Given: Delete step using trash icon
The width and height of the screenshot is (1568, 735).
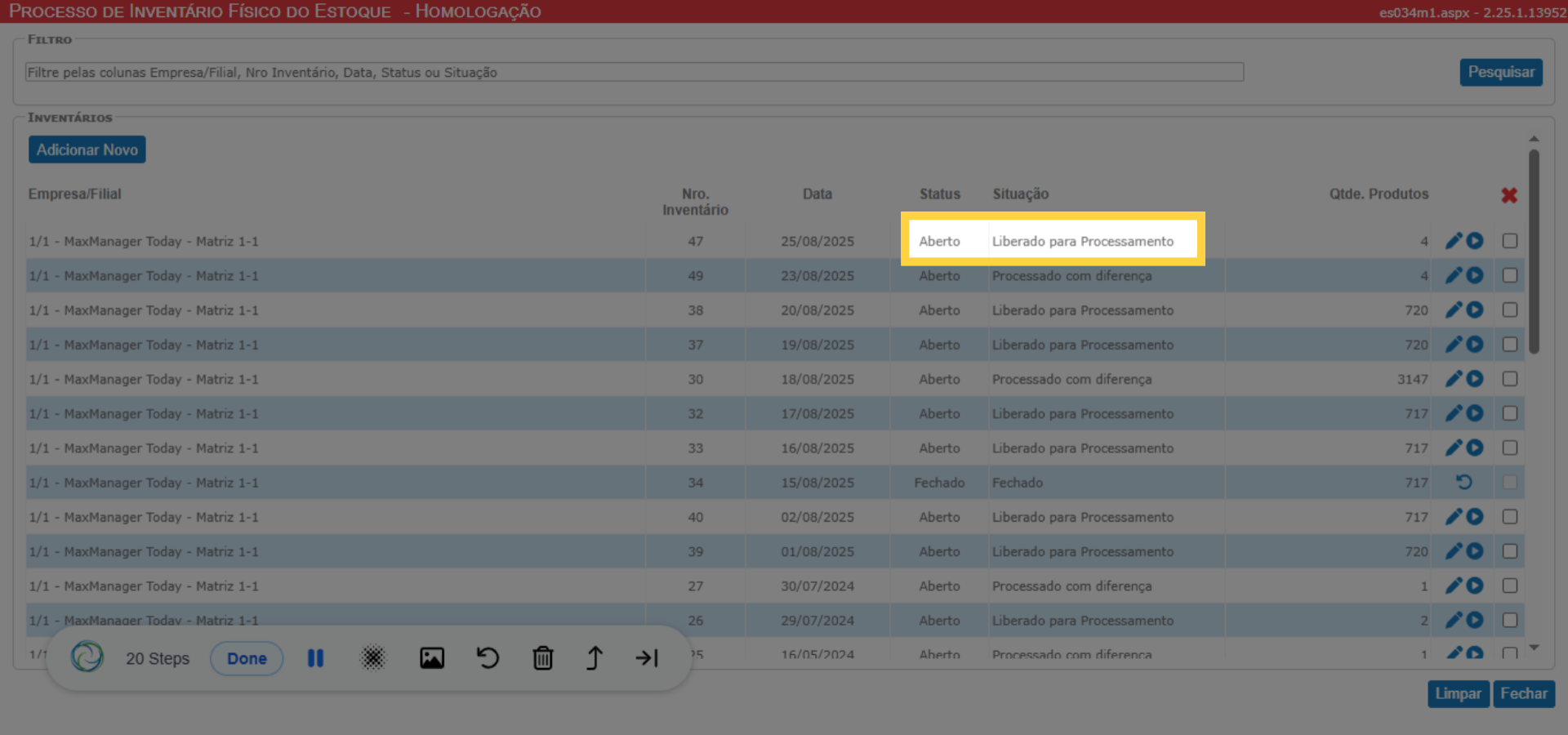Looking at the screenshot, I should pos(543,658).
